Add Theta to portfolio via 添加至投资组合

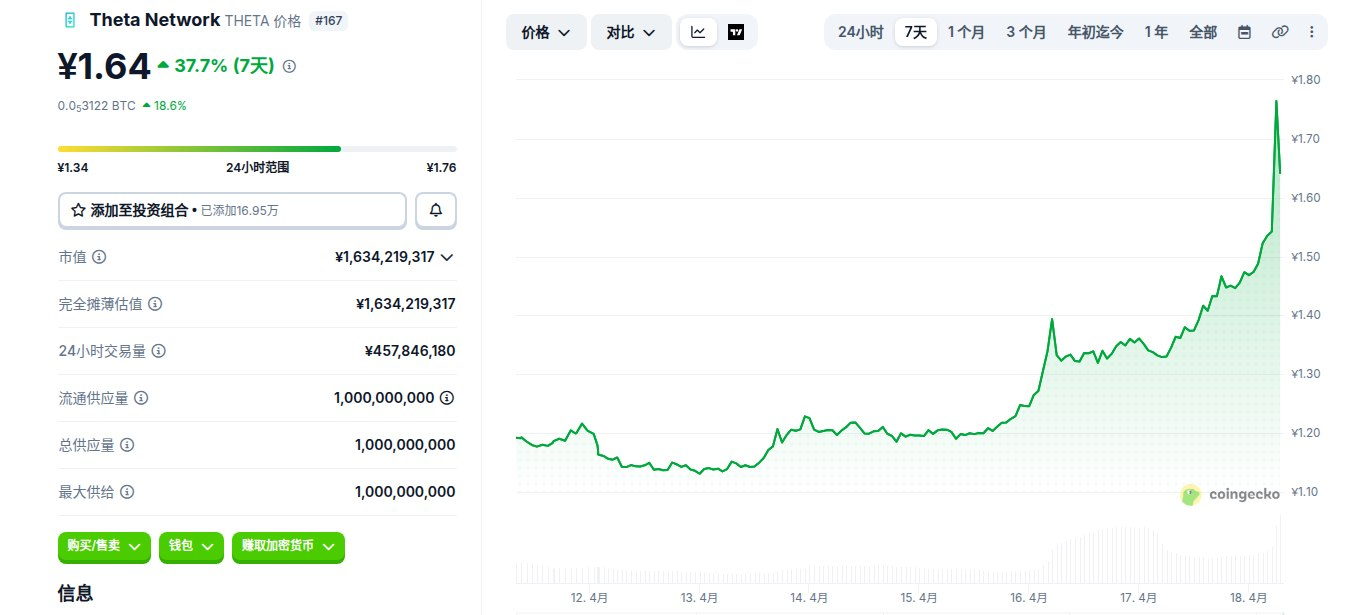pyautogui.click(x=232, y=211)
